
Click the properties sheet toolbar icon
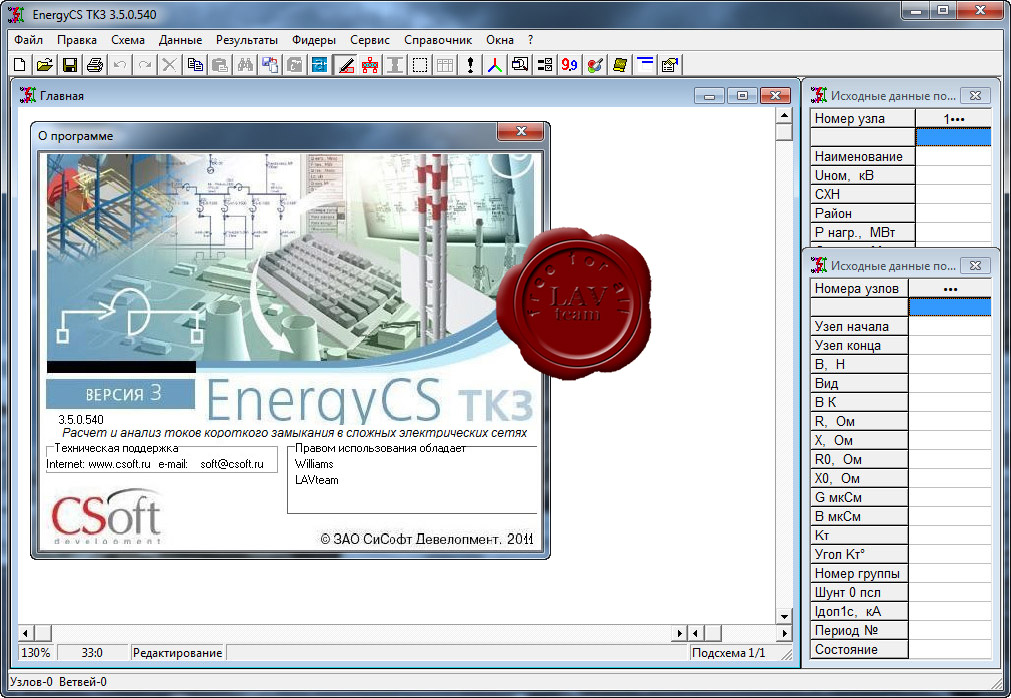(670, 64)
